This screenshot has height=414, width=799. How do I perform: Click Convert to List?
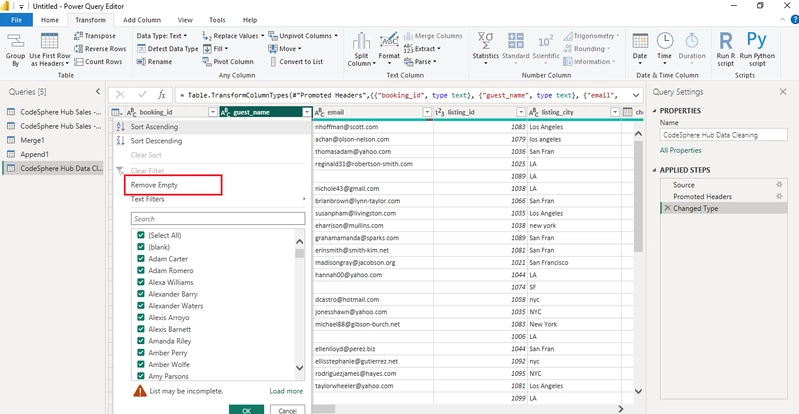(296, 61)
